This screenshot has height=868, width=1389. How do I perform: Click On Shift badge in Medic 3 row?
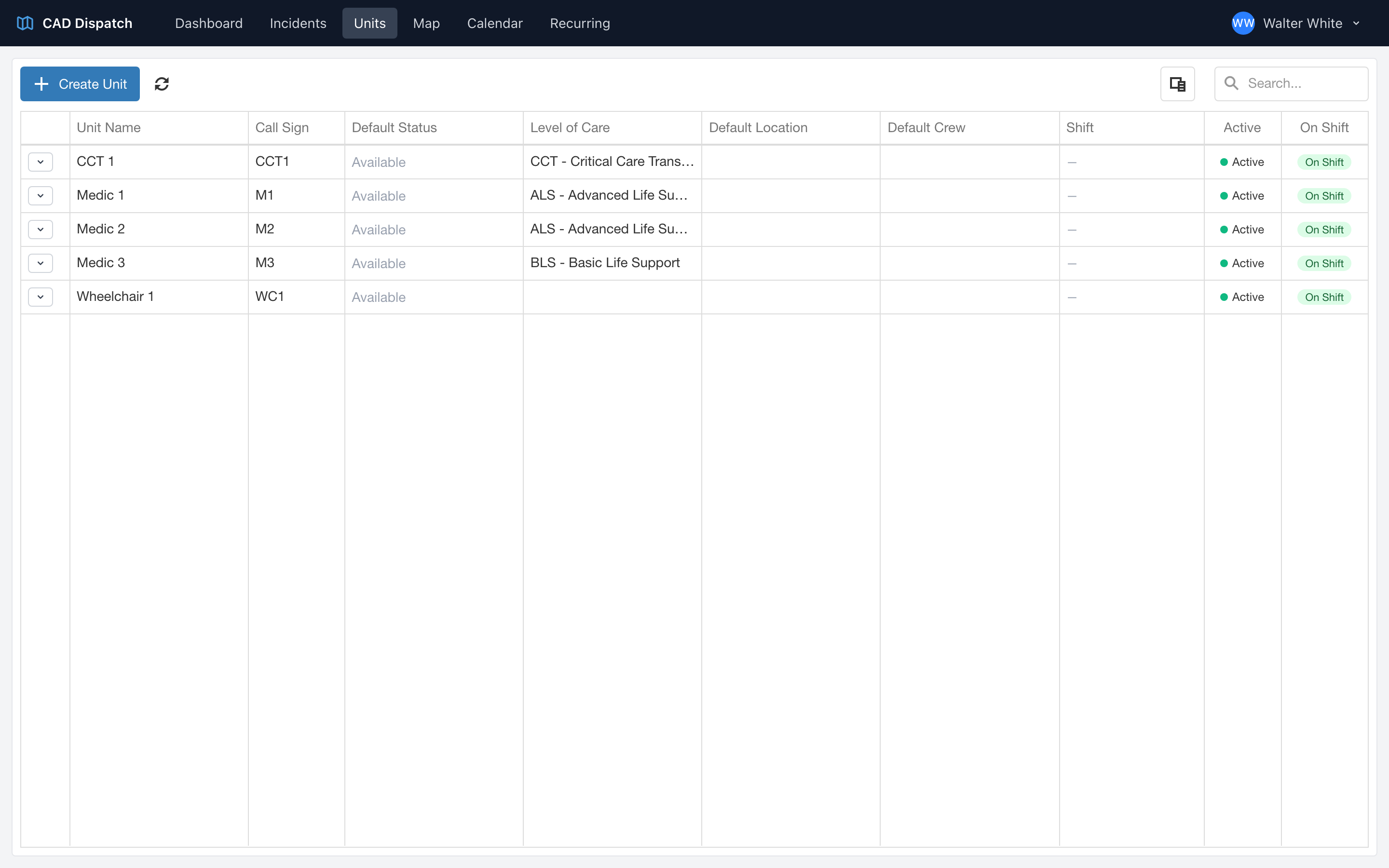1324,263
